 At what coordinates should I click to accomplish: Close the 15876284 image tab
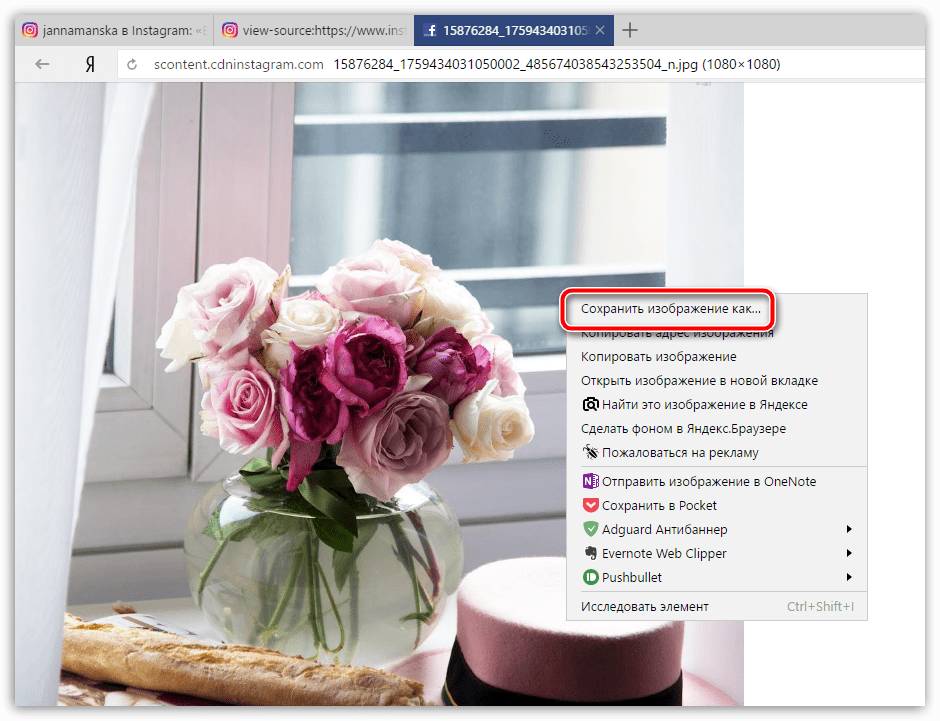pyautogui.click(x=600, y=30)
